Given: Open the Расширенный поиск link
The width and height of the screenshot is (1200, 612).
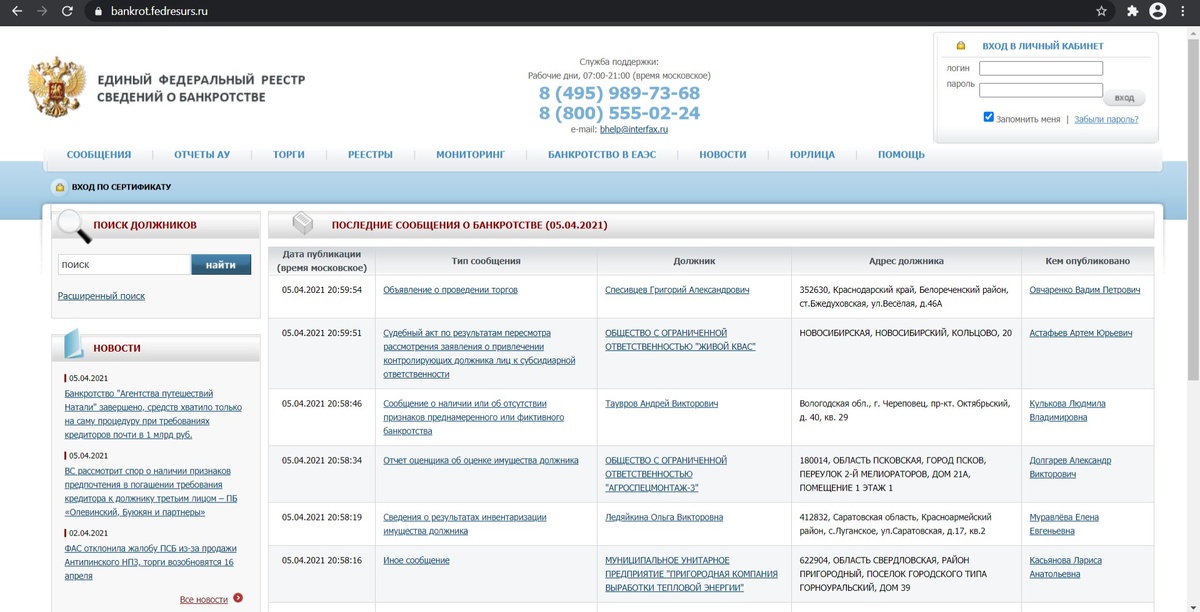Looking at the screenshot, I should (102, 295).
